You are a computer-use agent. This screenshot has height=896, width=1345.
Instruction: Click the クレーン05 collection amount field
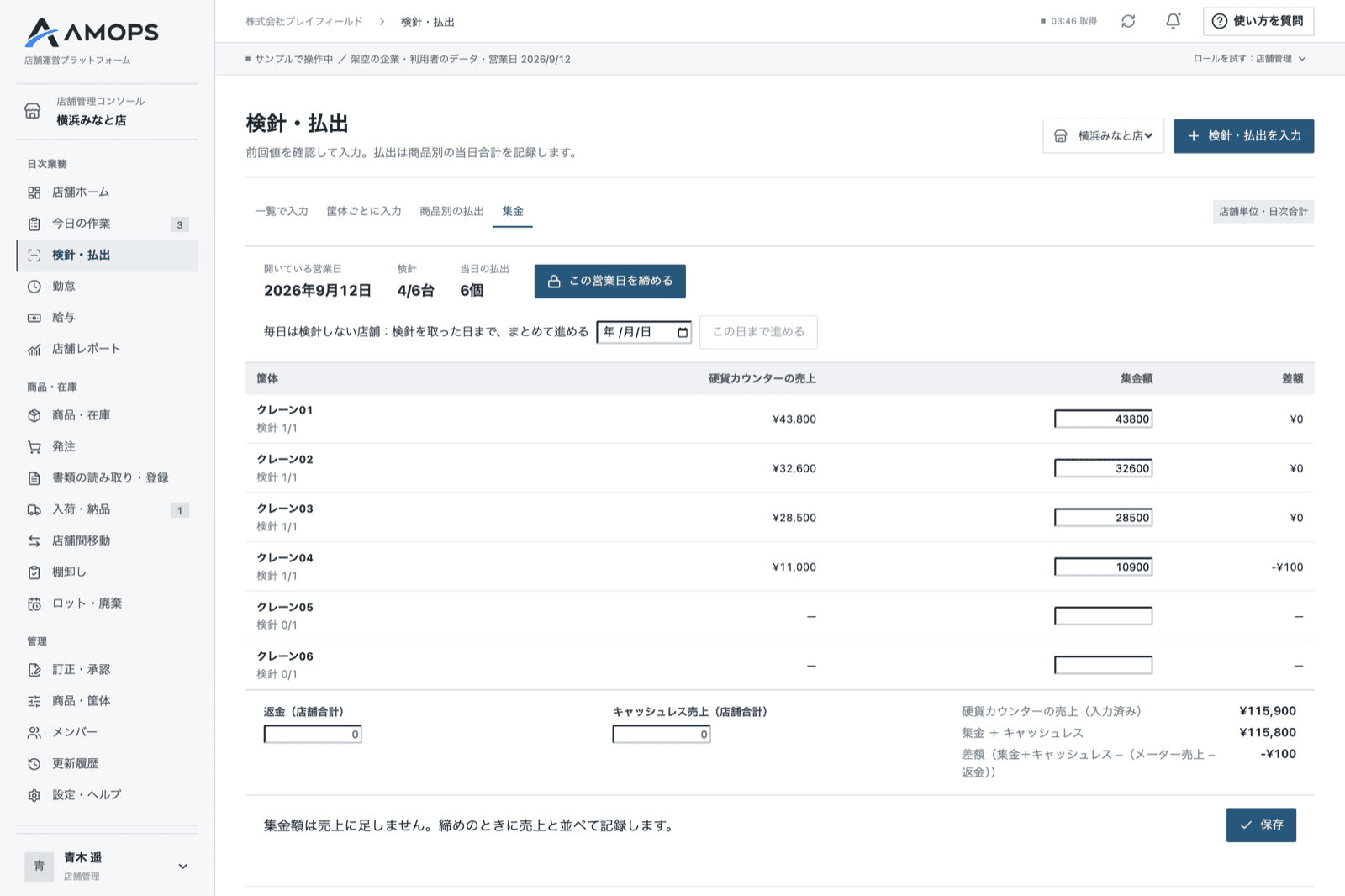(1103, 616)
